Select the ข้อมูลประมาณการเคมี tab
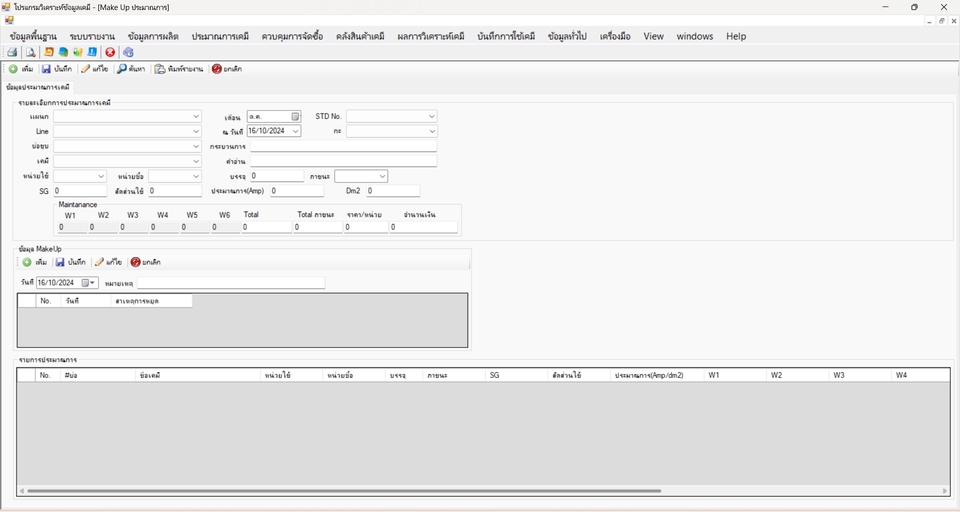 pyautogui.click(x=38, y=88)
